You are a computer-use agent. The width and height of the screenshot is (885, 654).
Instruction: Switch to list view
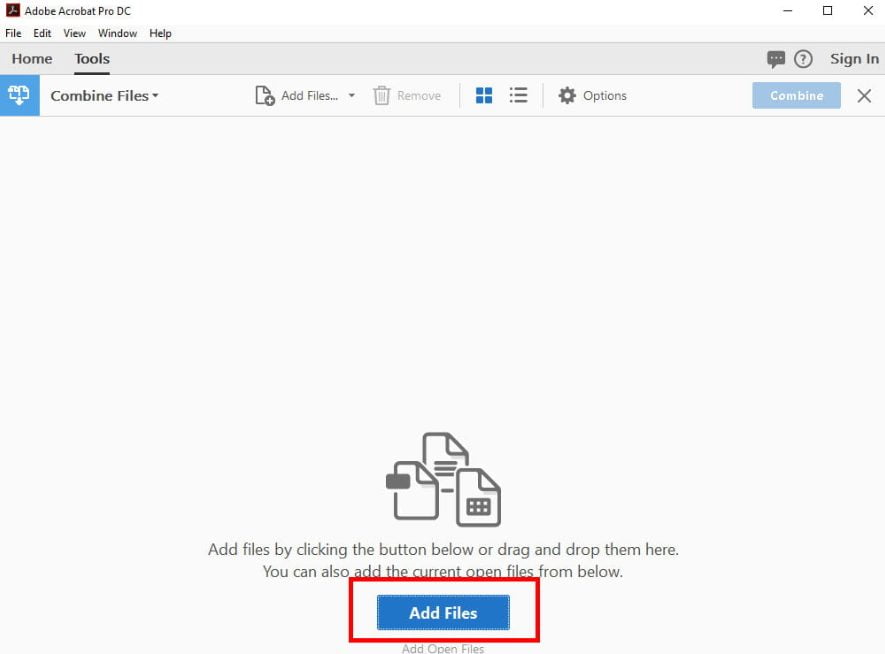pyautogui.click(x=518, y=95)
